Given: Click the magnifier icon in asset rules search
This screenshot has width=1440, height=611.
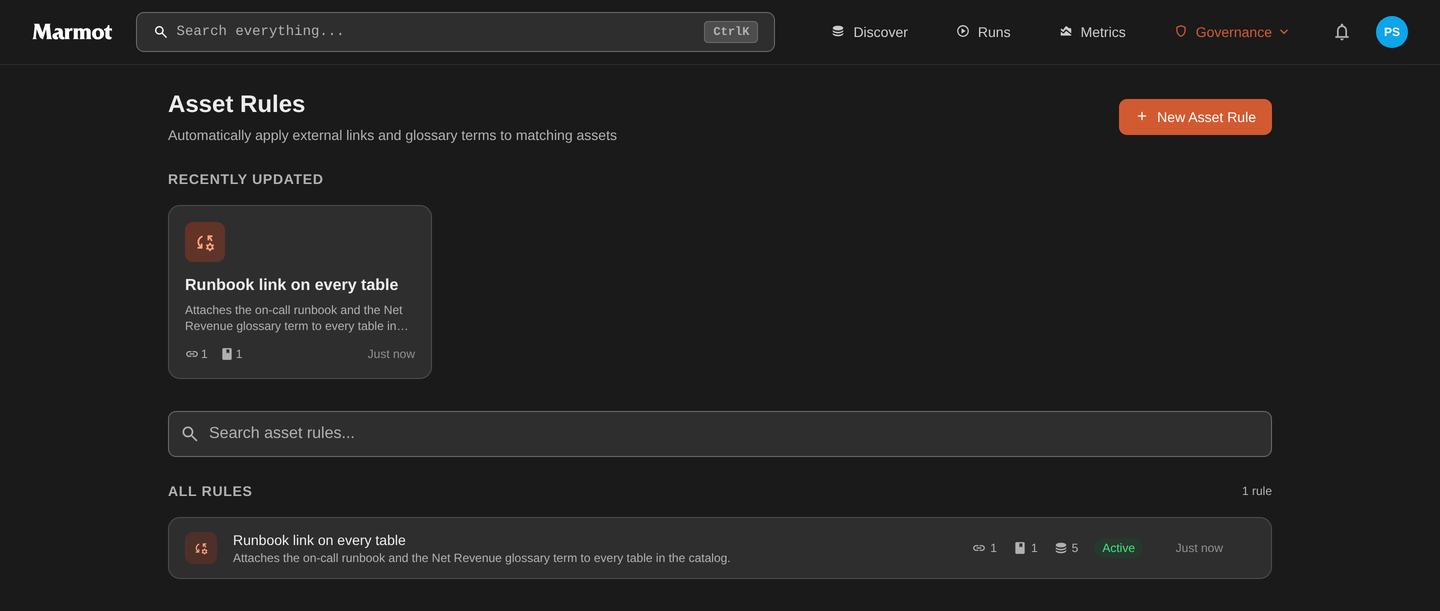Looking at the screenshot, I should (x=190, y=434).
